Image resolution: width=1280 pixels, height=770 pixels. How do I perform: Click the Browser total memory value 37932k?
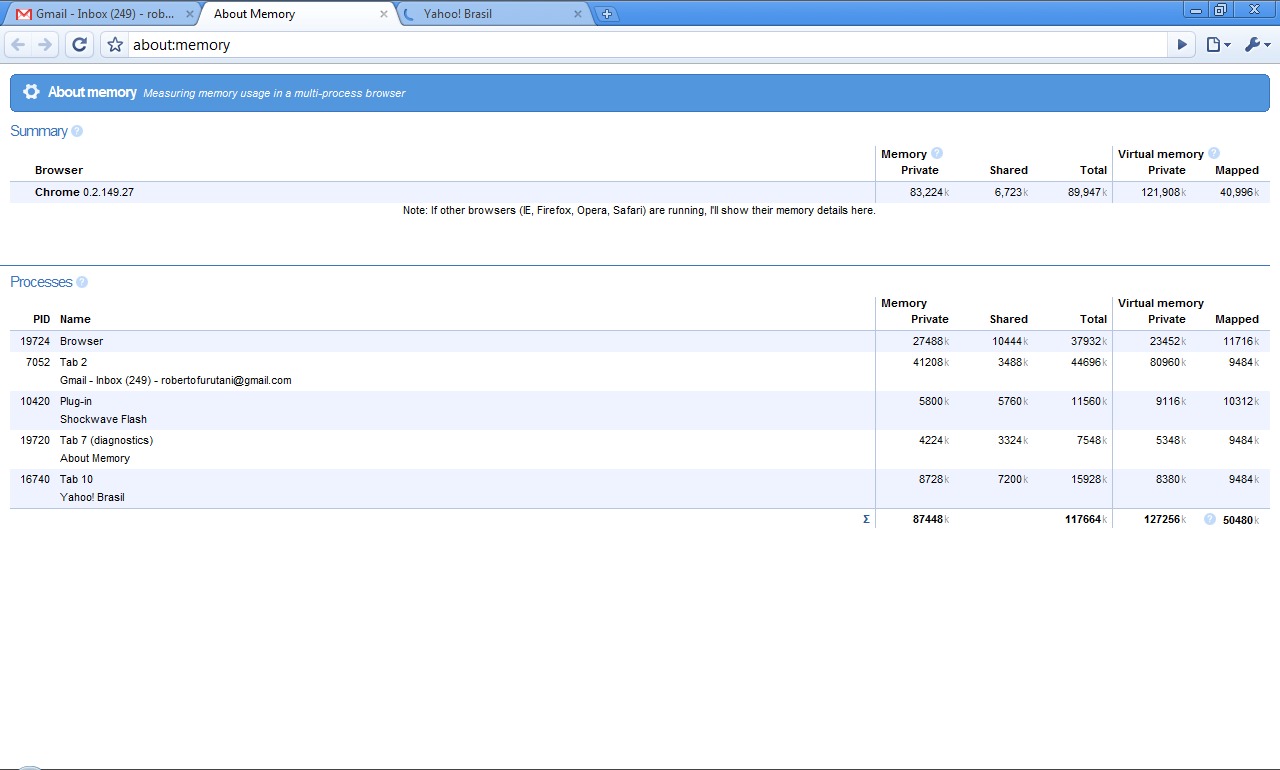click(1089, 341)
